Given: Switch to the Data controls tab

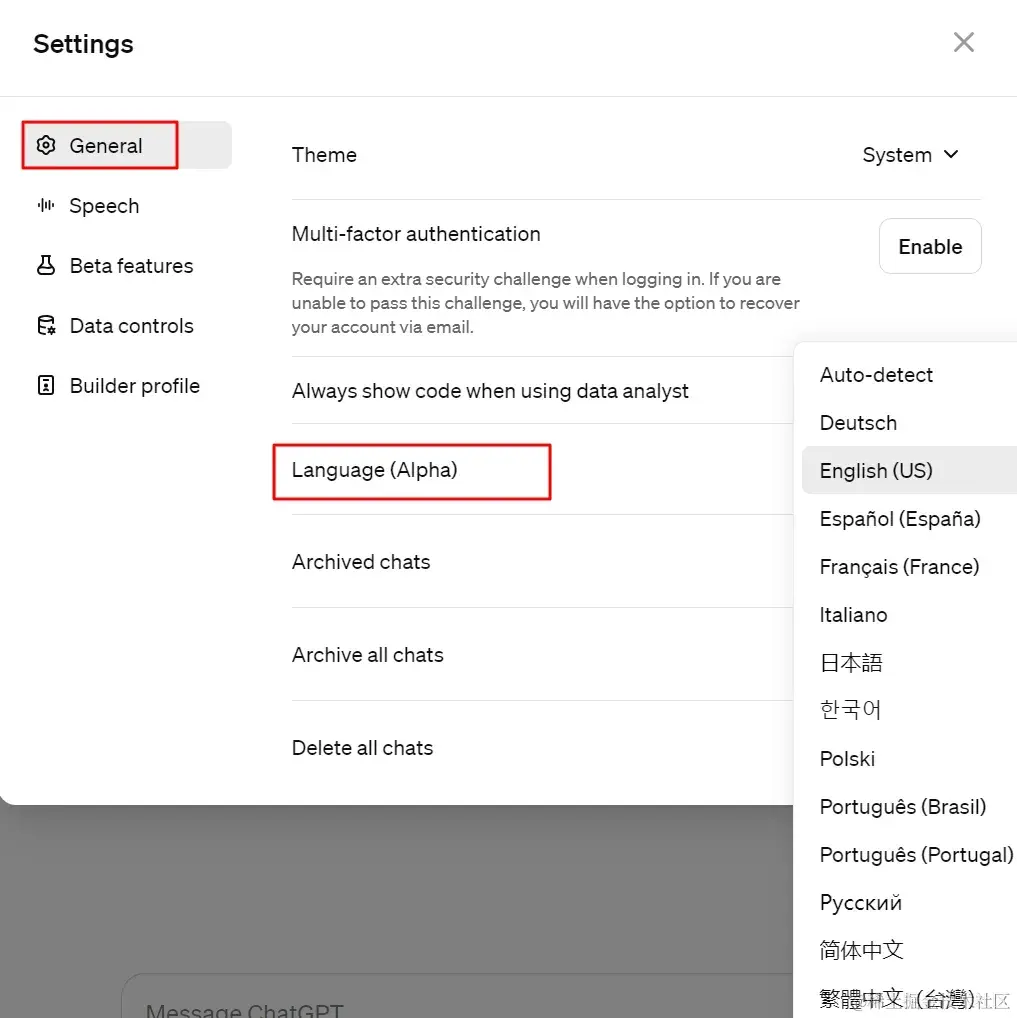Looking at the screenshot, I should [x=131, y=326].
